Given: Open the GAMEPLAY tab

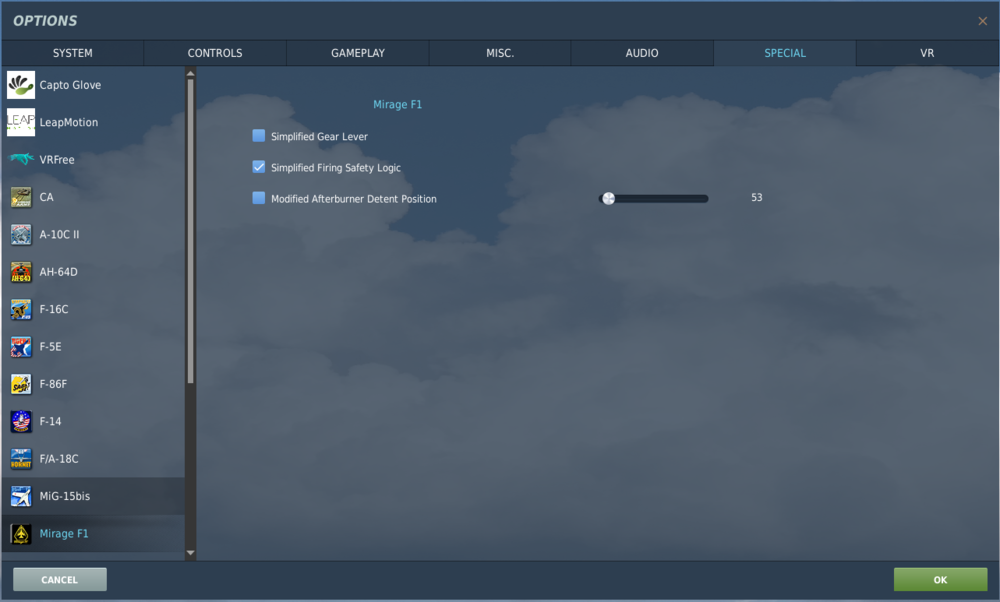Looking at the screenshot, I should [358, 53].
